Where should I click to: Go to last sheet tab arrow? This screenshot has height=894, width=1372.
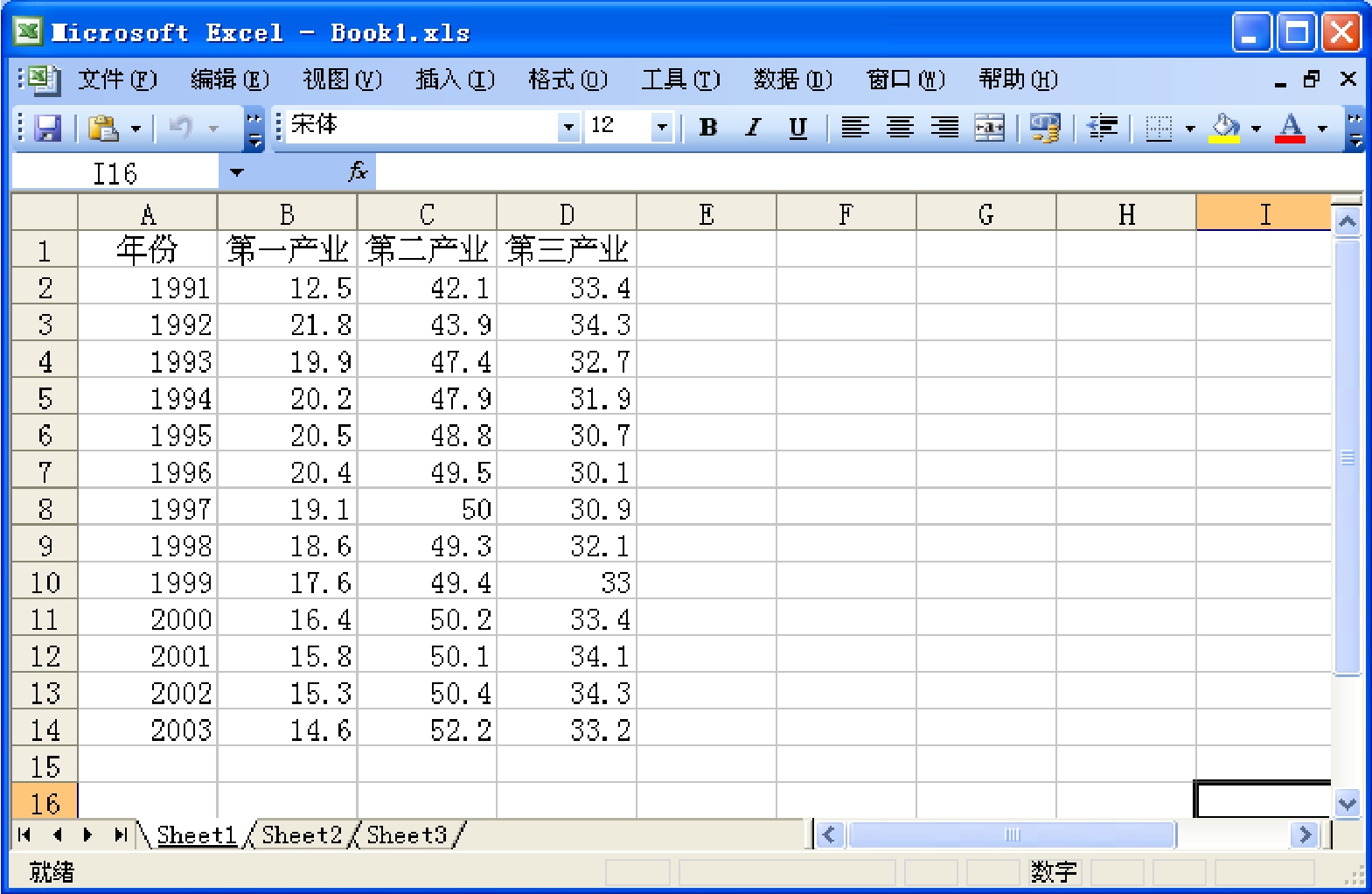121,835
